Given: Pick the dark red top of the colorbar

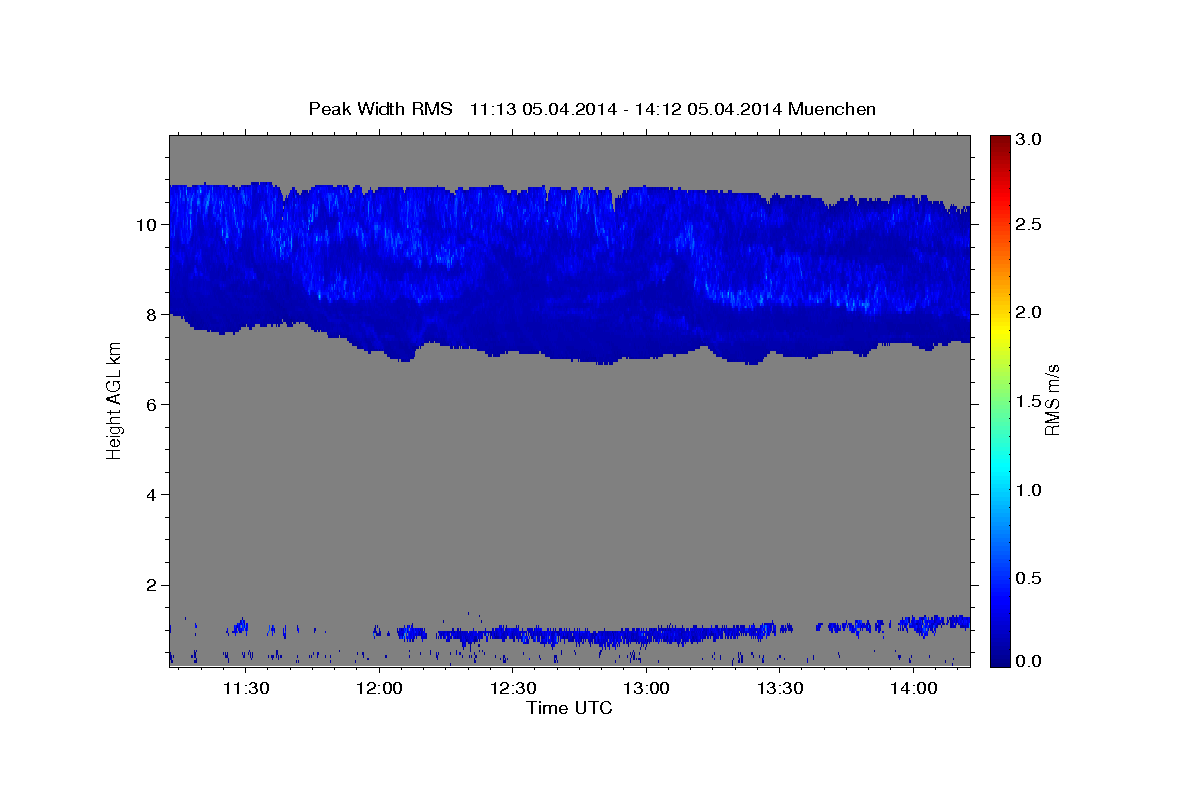Looking at the screenshot, I should pyautogui.click(x=999, y=140).
